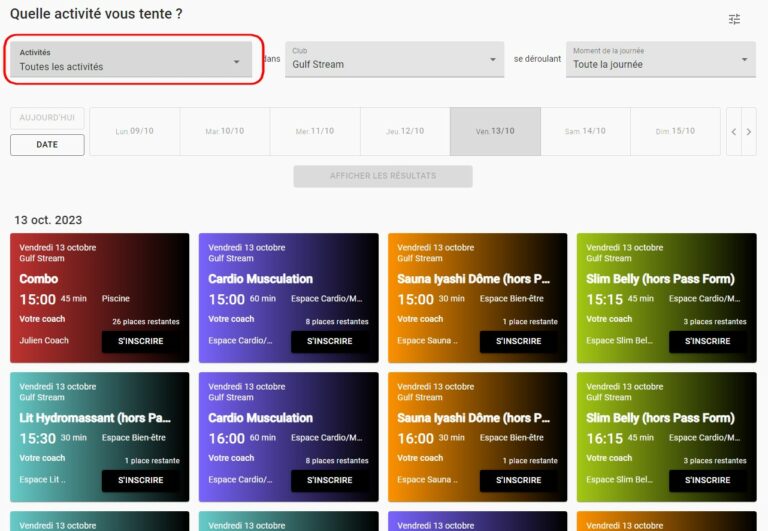The image size is (768, 531).
Task: Click the '13 oct. 2023' heading
Action: (x=48, y=220)
